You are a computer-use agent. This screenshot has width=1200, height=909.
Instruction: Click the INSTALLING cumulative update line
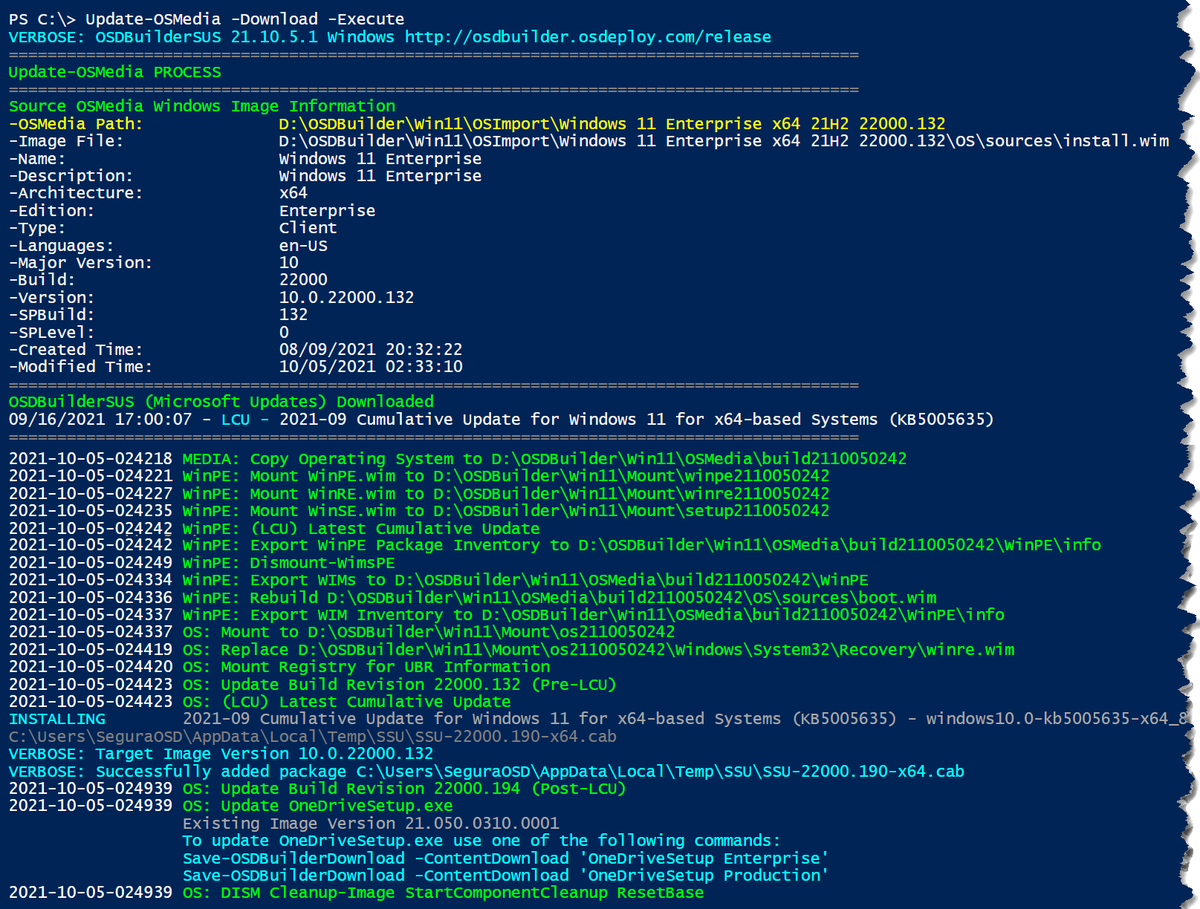(598, 719)
